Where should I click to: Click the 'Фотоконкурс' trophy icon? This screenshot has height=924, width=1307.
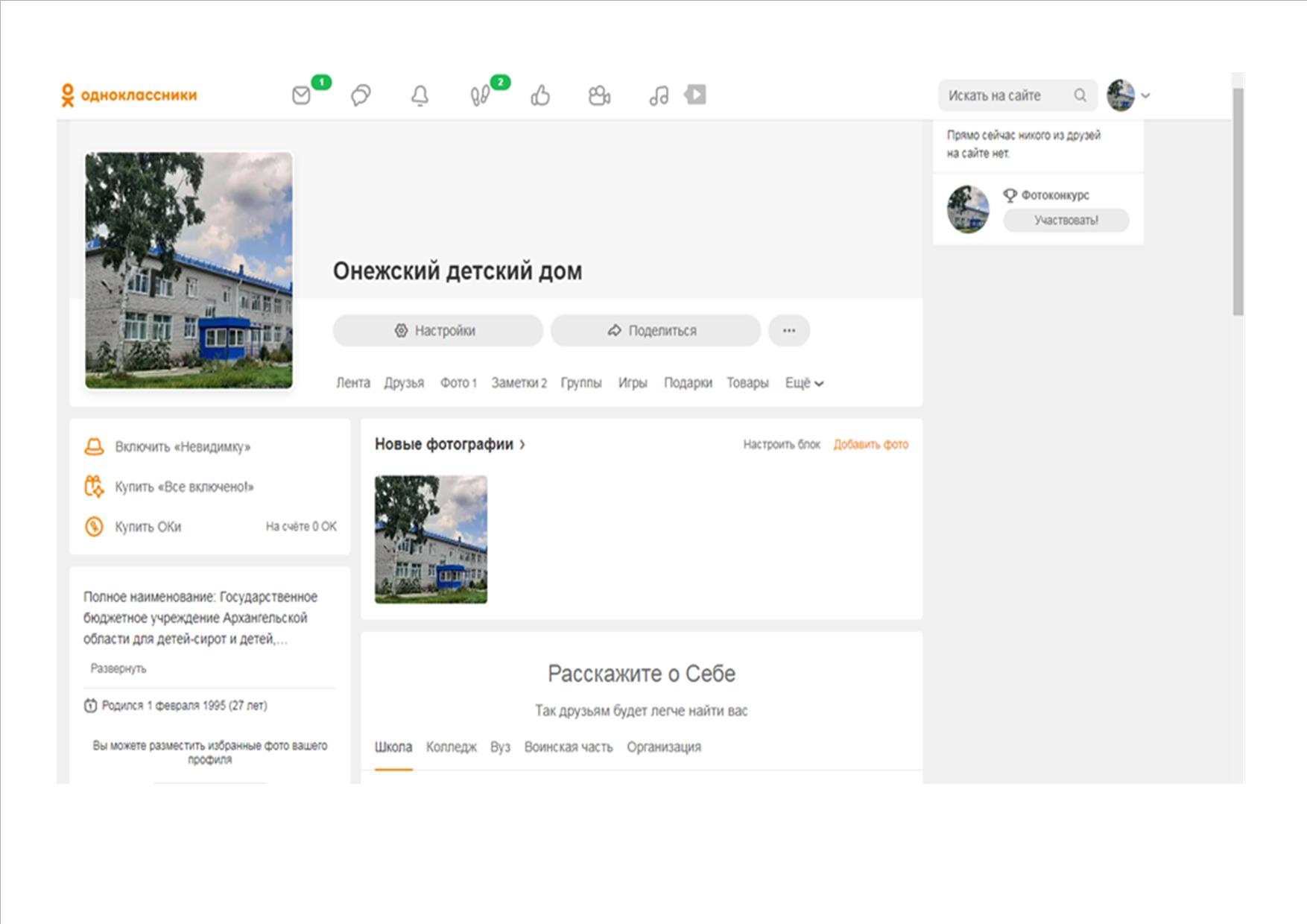pyautogui.click(x=1010, y=195)
